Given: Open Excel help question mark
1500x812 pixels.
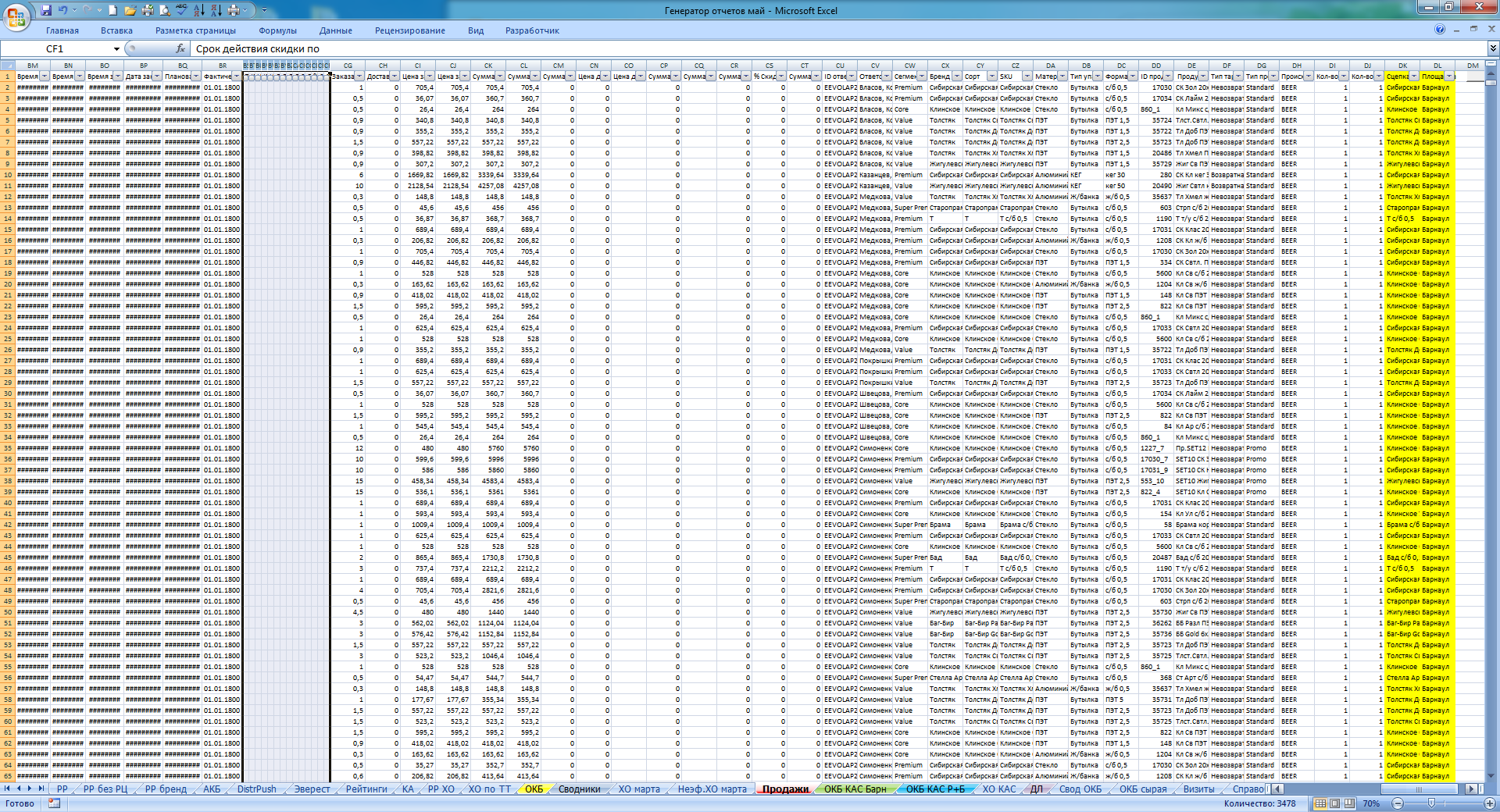Looking at the screenshot, I should [1440, 30].
